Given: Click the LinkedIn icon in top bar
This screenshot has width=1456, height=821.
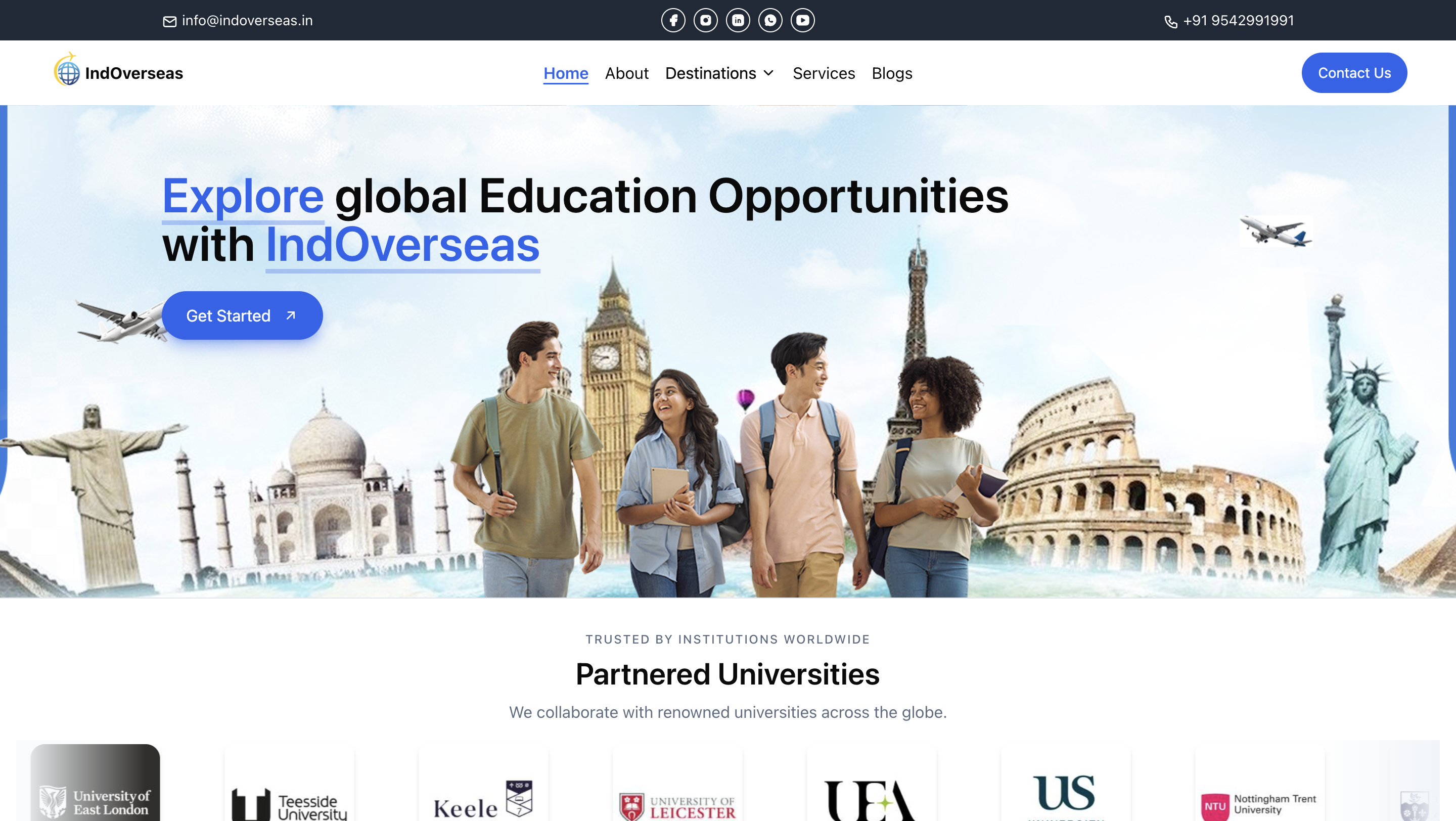Looking at the screenshot, I should [738, 20].
